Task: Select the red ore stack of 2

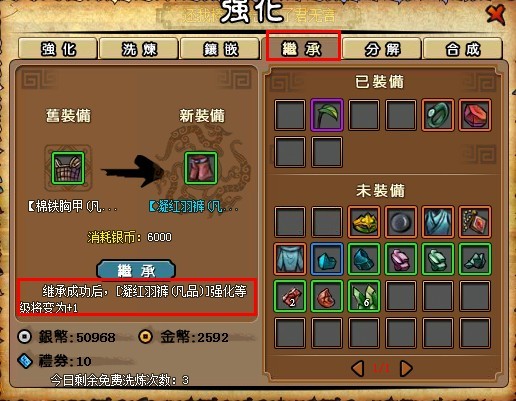Action: (x=290, y=296)
